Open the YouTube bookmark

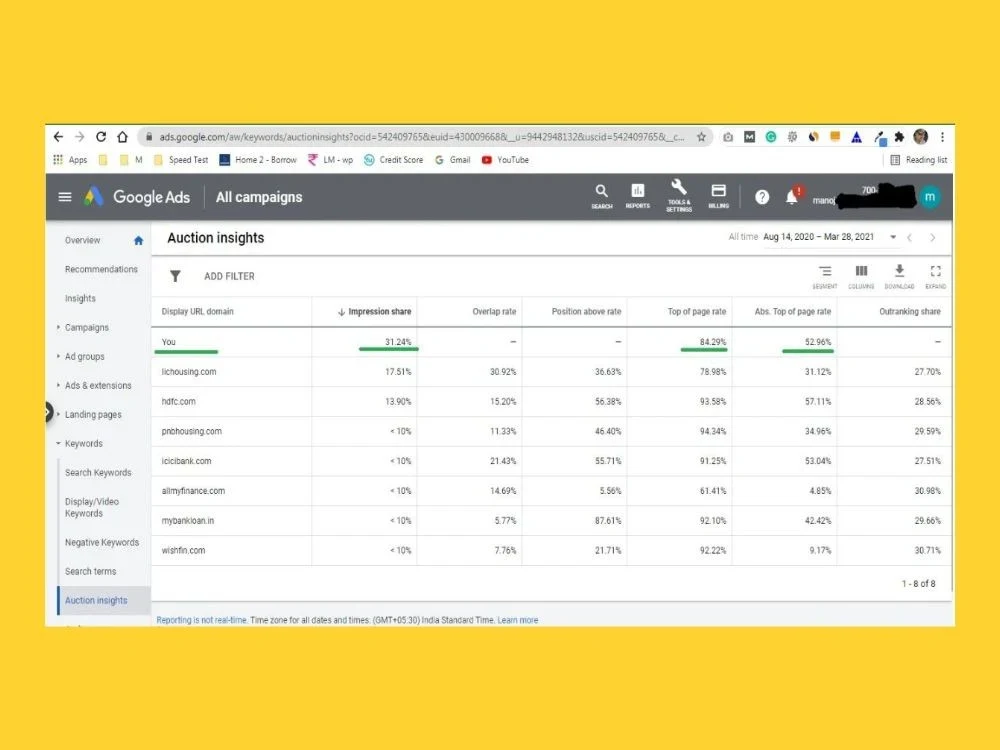click(505, 159)
